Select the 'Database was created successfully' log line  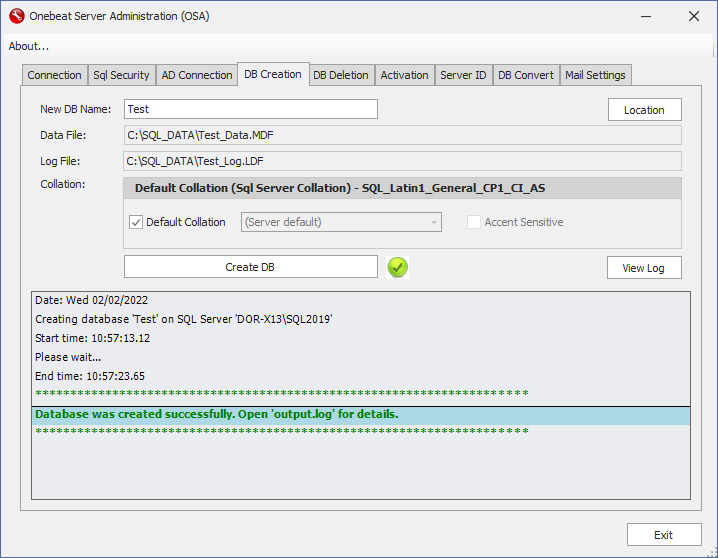pyautogui.click(x=361, y=415)
